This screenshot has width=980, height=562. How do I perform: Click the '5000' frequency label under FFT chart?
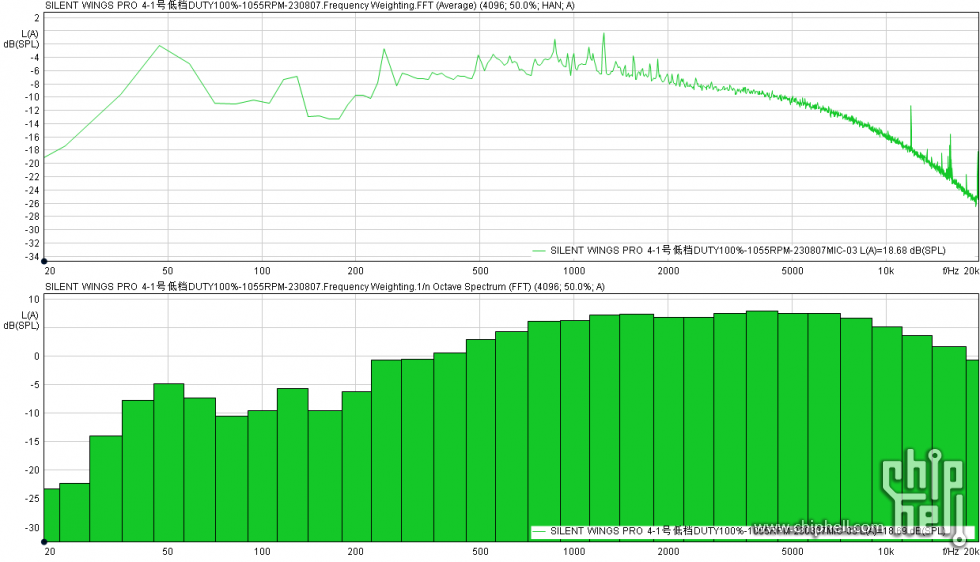point(792,271)
